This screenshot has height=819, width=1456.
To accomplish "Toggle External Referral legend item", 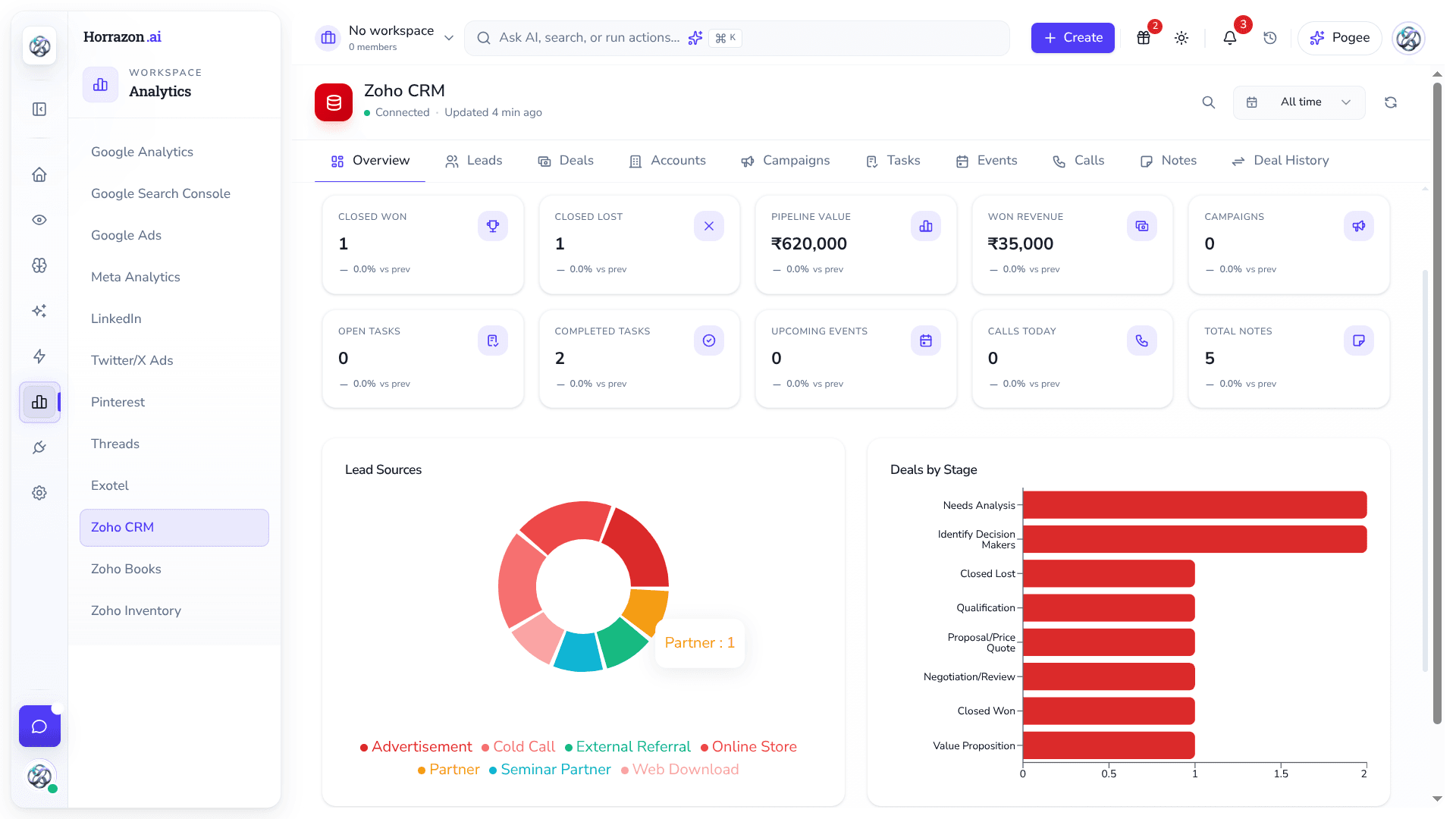I will tap(628, 747).
